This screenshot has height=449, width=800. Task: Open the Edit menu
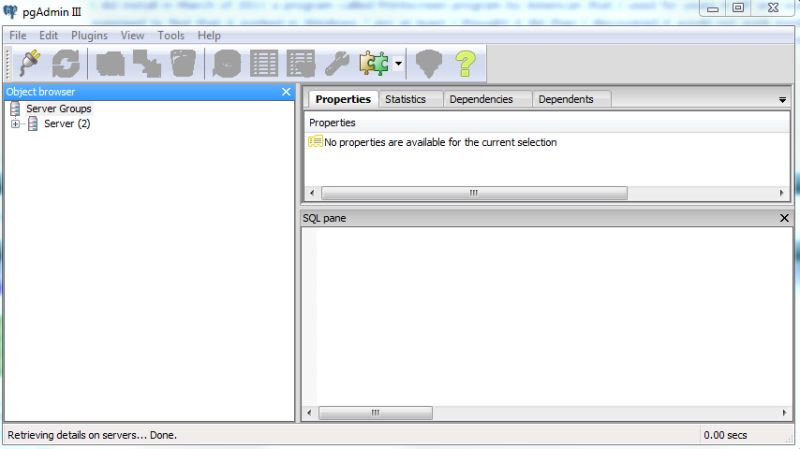48,35
